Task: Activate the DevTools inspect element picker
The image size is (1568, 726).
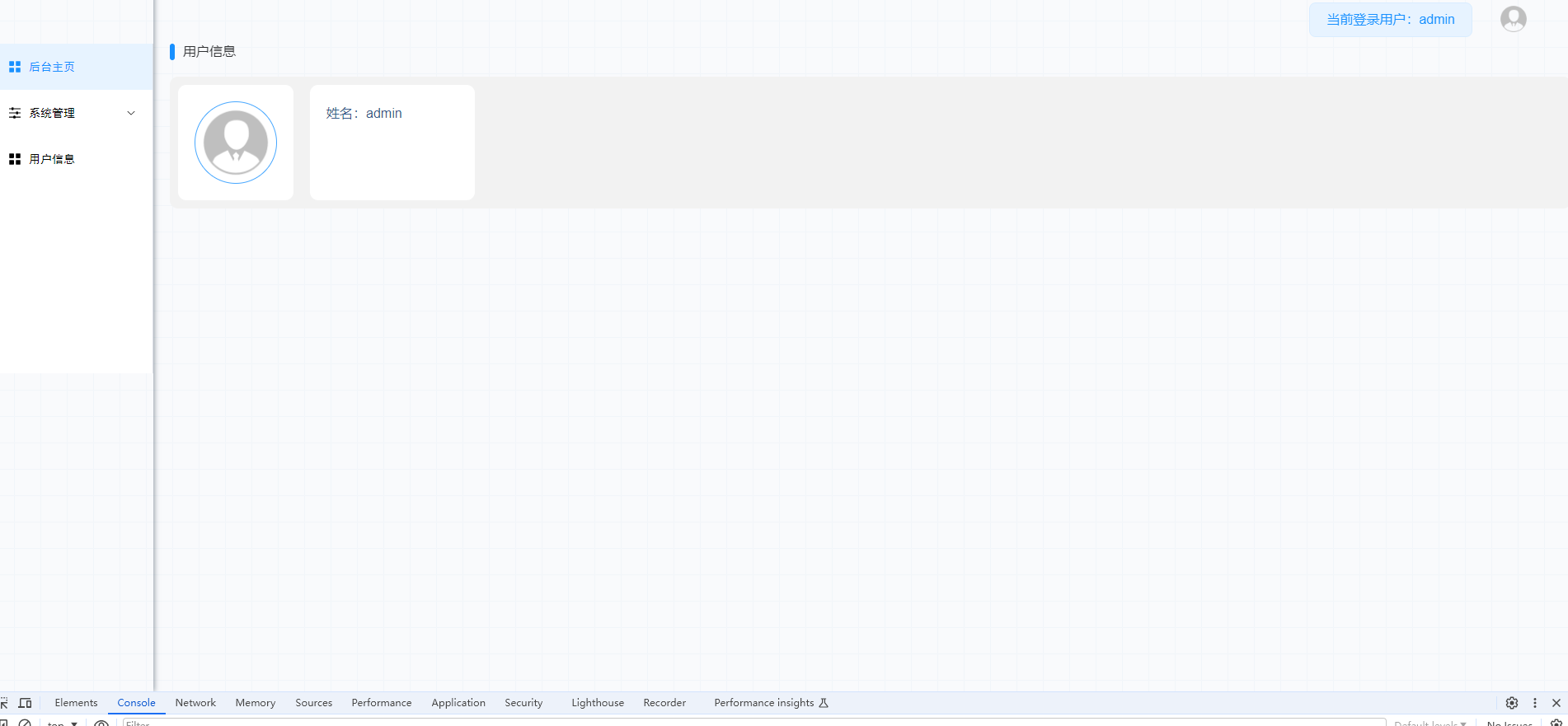Action: [4, 703]
